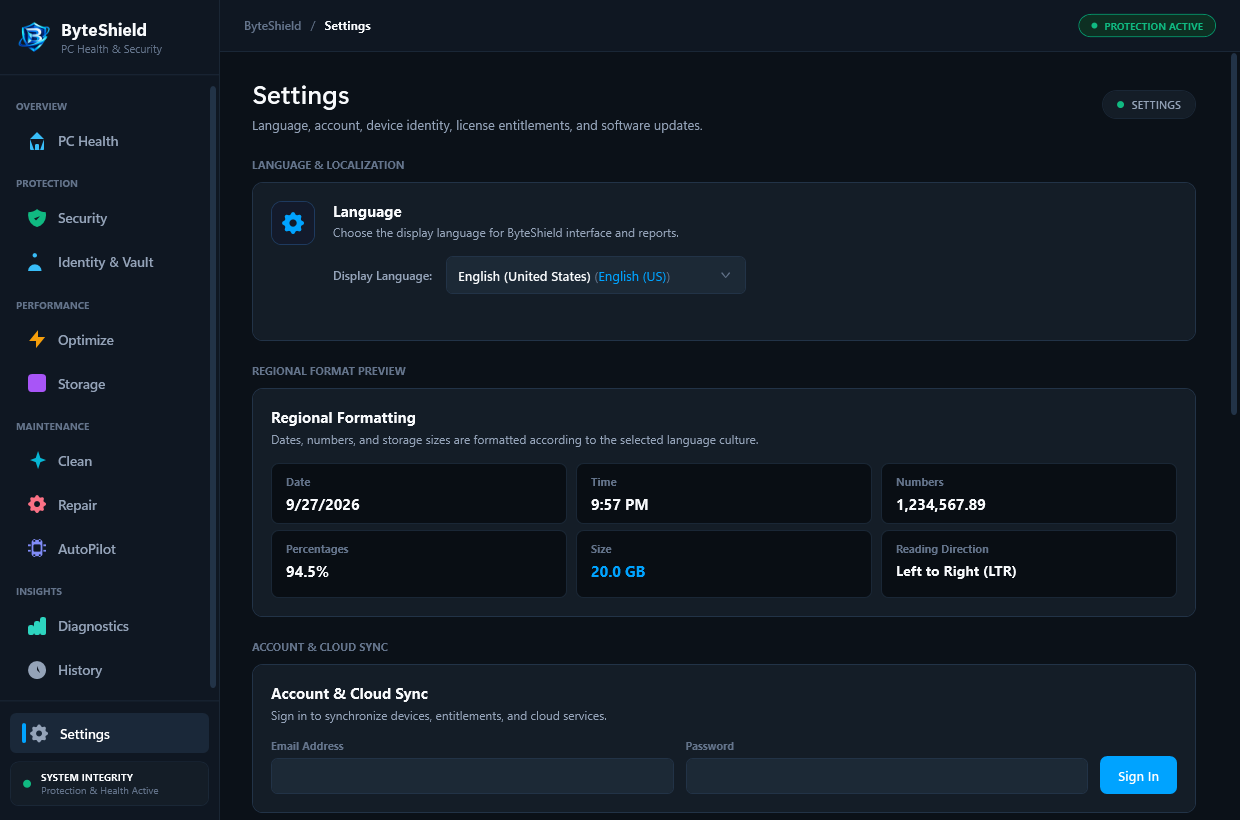The height and width of the screenshot is (820, 1240).
Task: Focus the Email Address field
Action: [x=472, y=776]
